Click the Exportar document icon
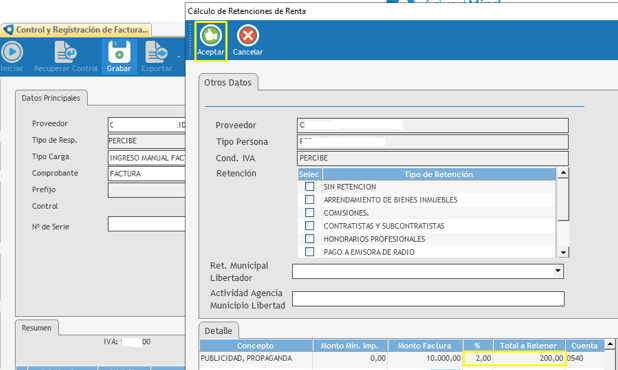 156,52
